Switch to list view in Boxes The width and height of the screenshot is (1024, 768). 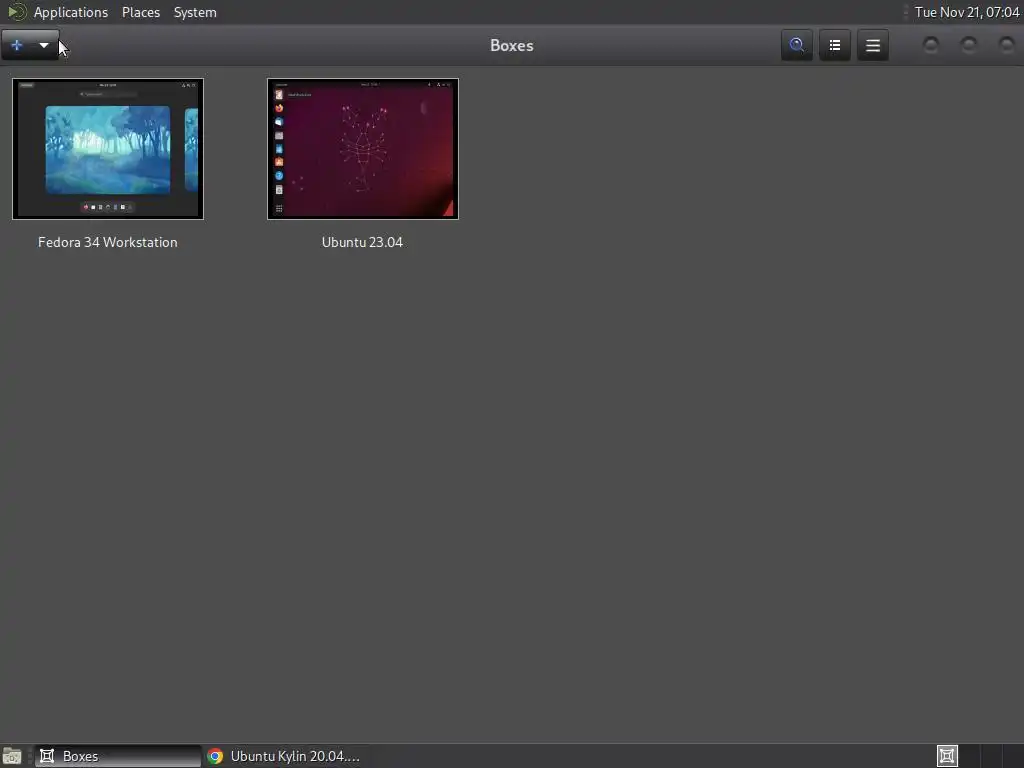click(x=835, y=45)
